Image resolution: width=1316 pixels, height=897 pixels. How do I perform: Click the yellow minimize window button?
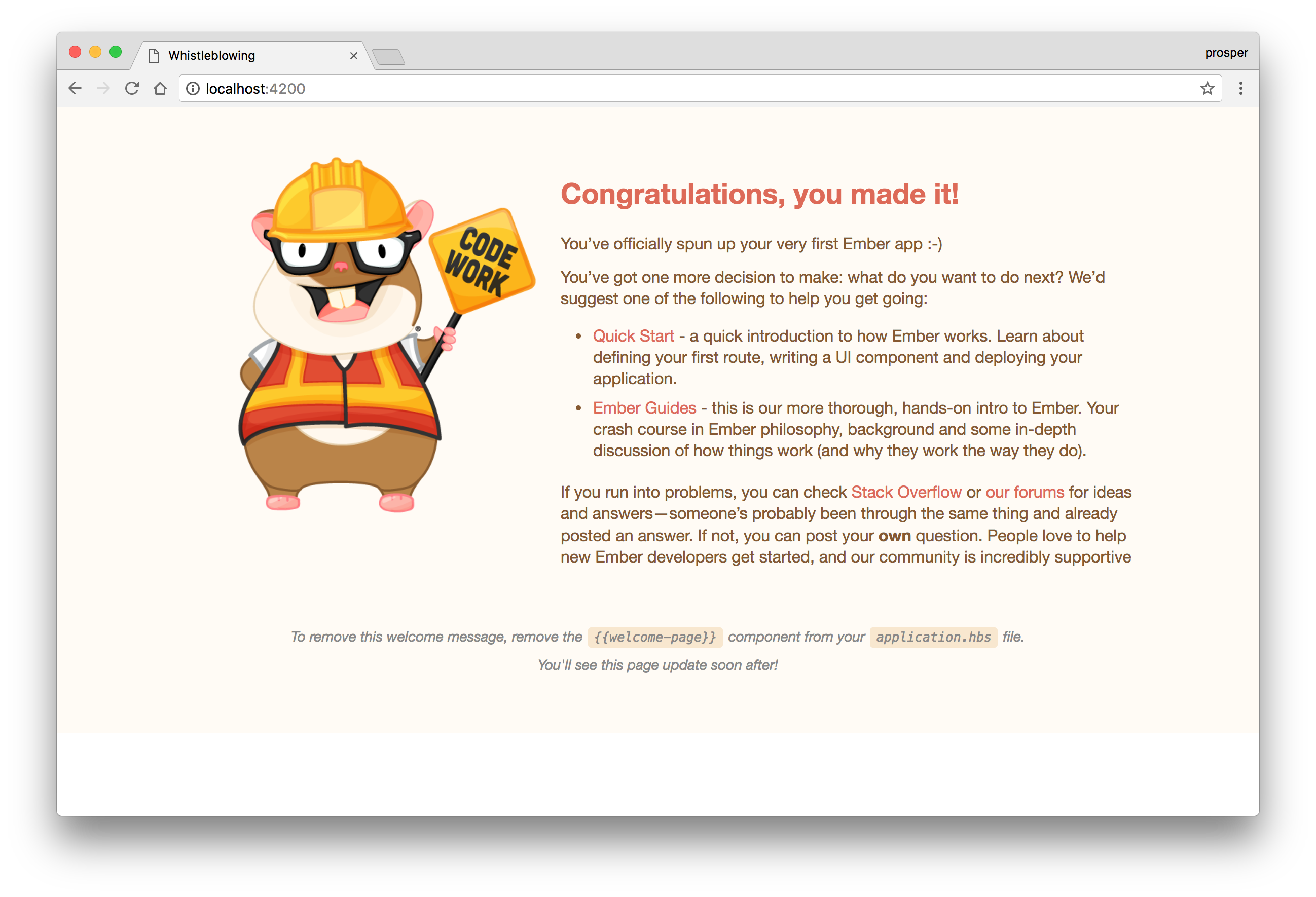click(x=95, y=52)
